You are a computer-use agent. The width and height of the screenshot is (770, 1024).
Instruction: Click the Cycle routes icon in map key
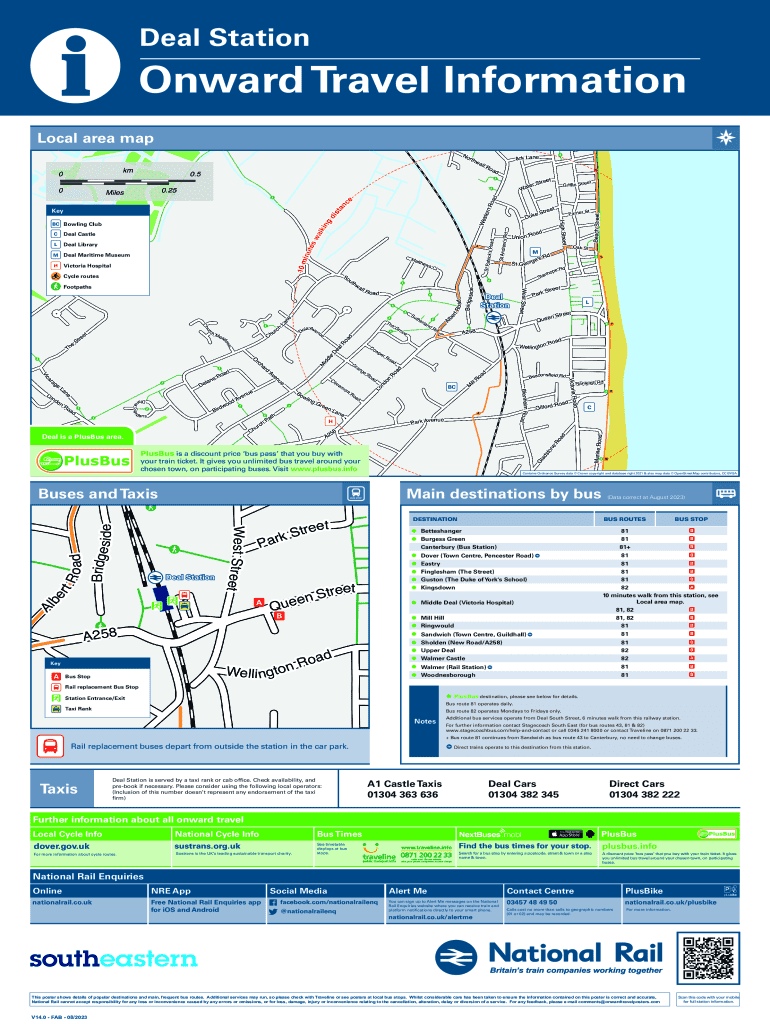click(56, 276)
